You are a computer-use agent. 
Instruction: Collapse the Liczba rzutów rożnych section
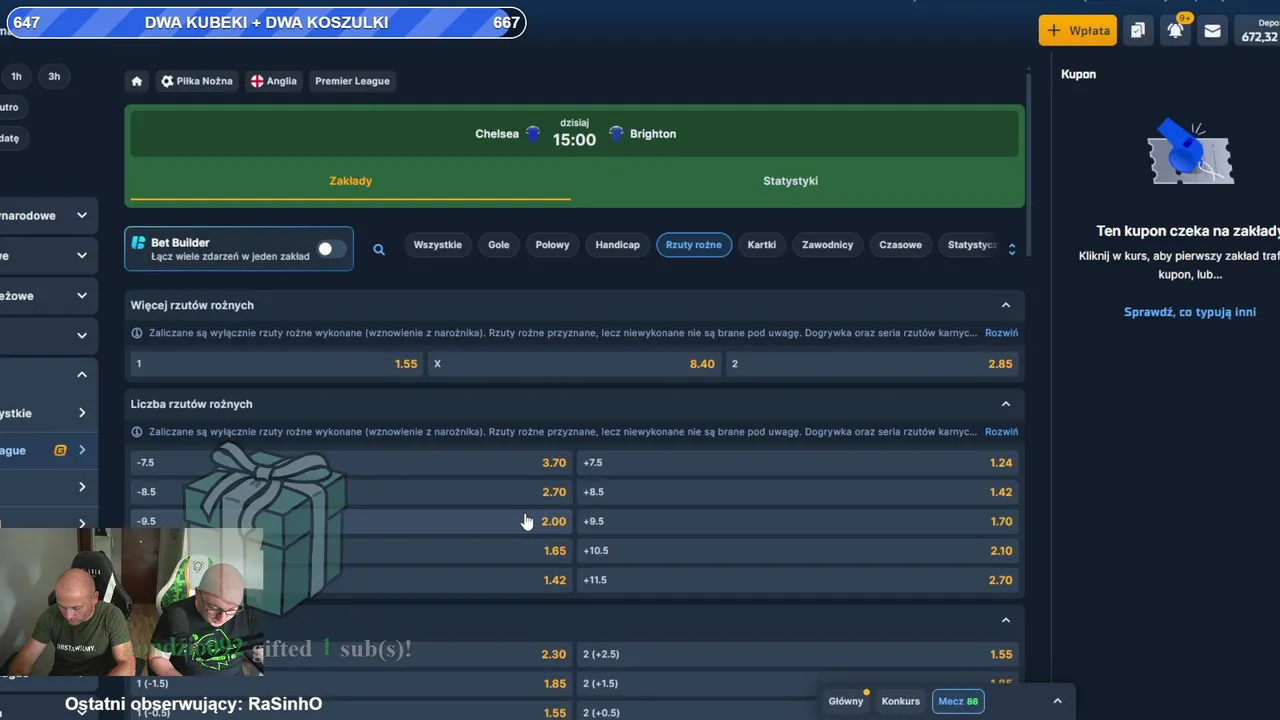(1006, 404)
